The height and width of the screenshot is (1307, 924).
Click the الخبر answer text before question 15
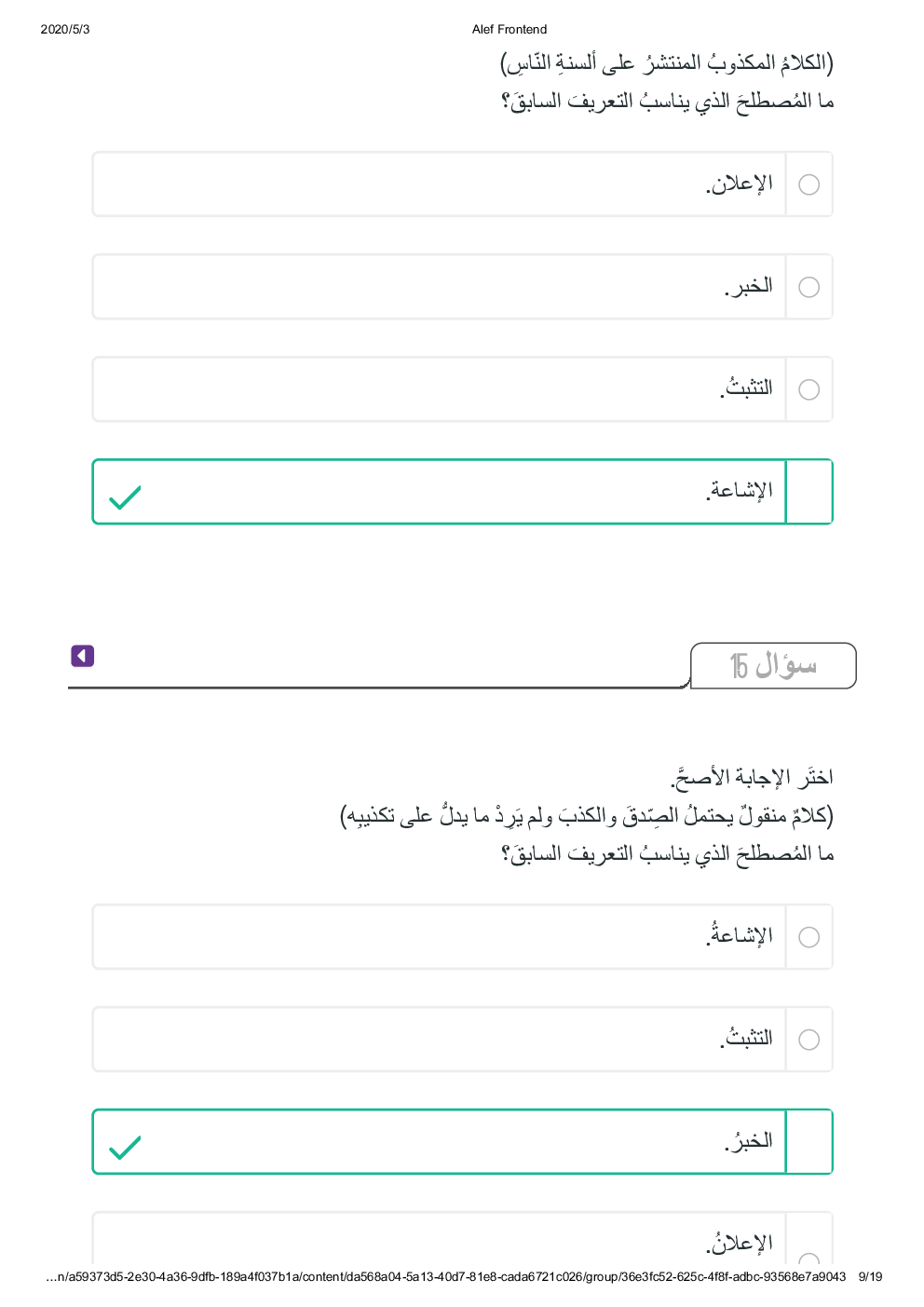click(x=749, y=286)
